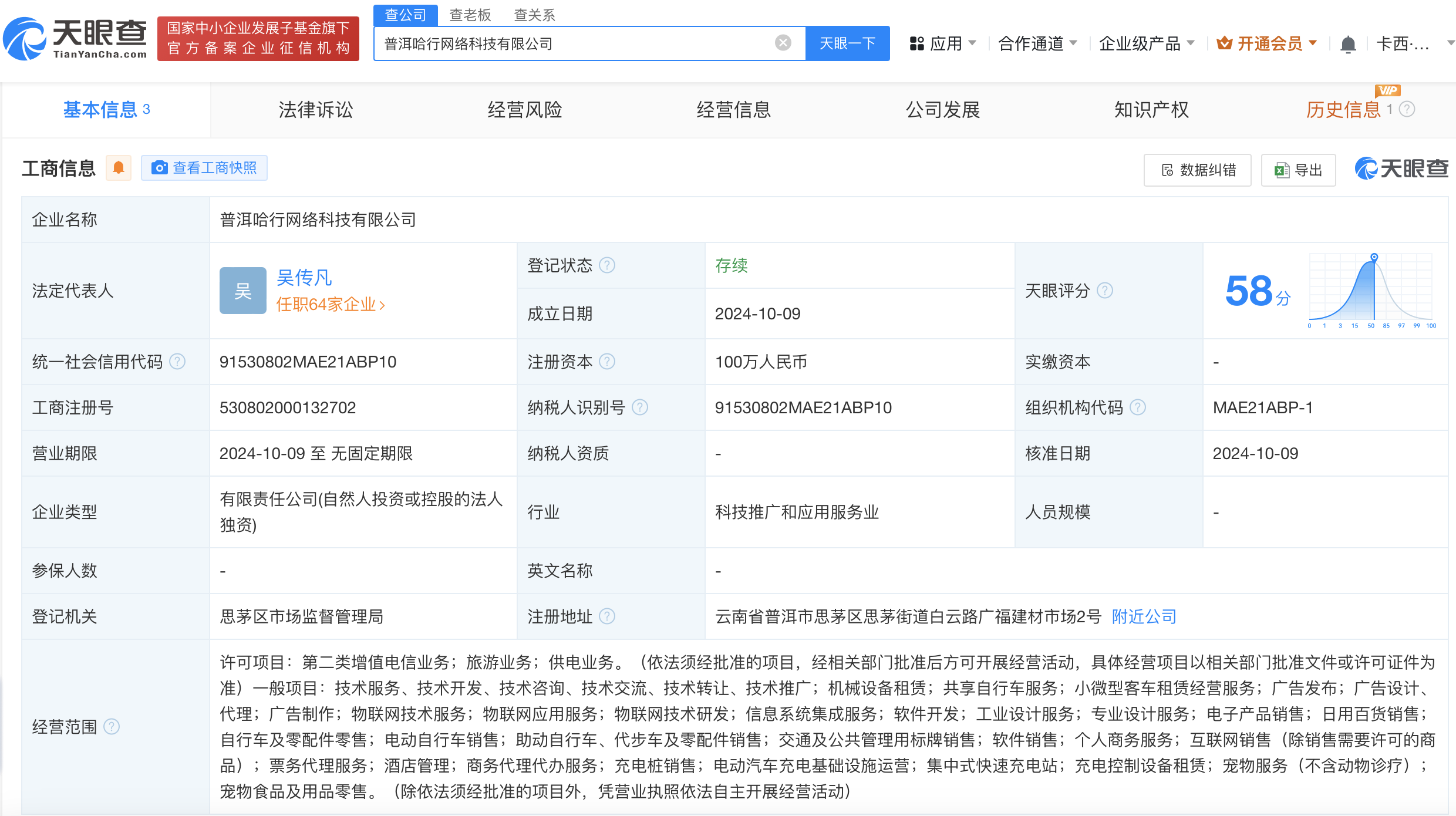Switch to the 历史信息 VIP tab
The height and width of the screenshot is (816, 1456).
pos(1344,110)
